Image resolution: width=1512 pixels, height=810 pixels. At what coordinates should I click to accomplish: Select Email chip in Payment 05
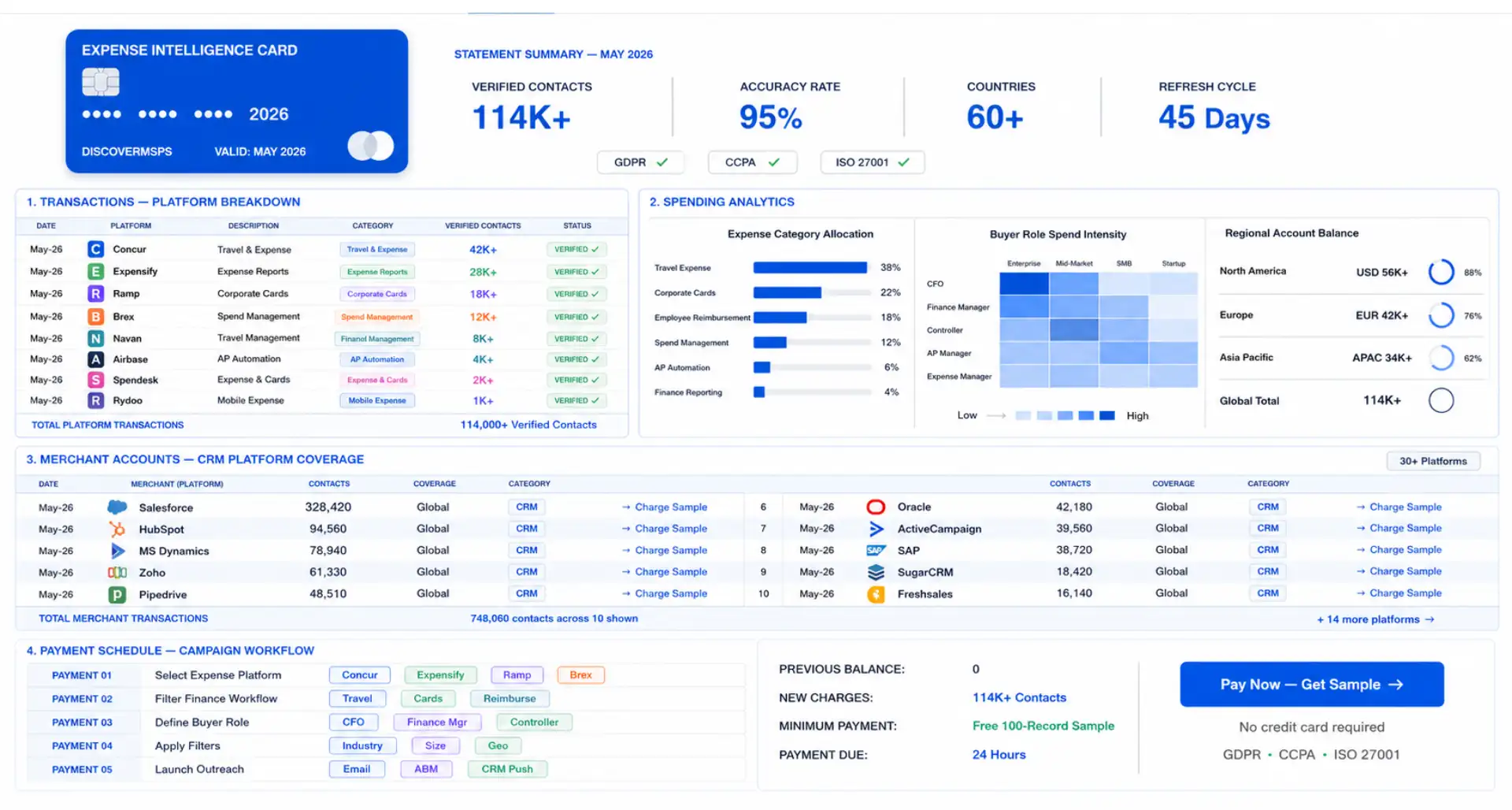[x=357, y=770]
